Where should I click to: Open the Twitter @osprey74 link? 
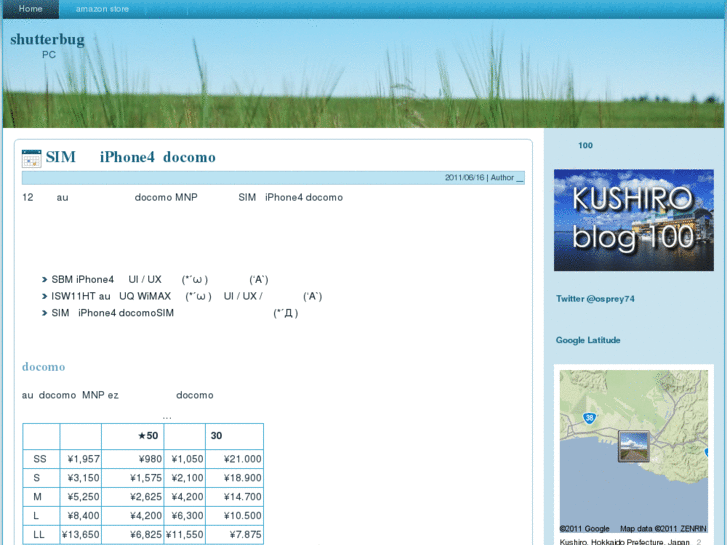point(595,299)
